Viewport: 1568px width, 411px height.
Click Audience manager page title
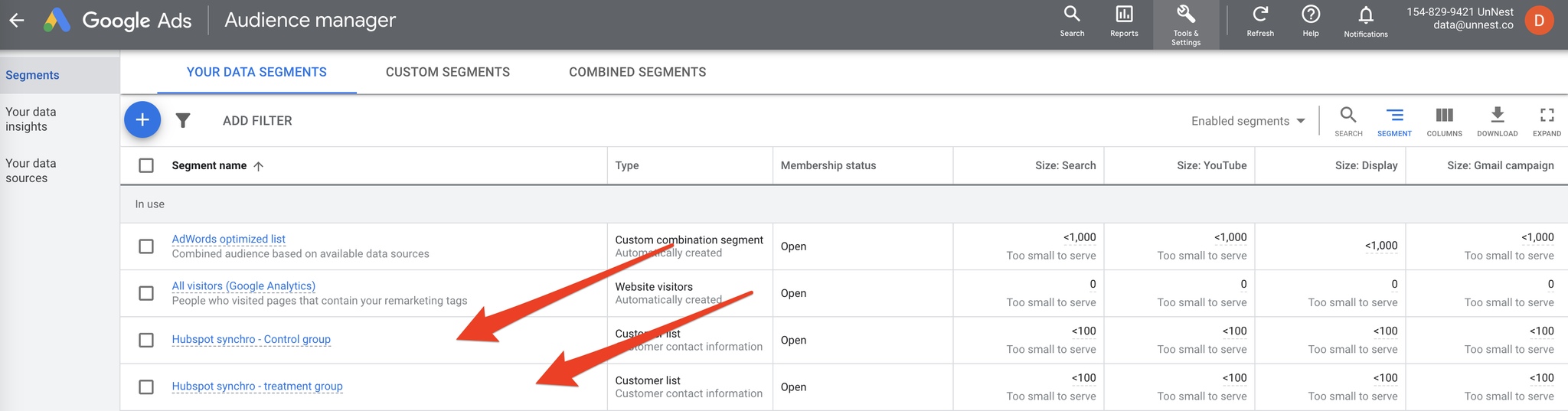(310, 20)
